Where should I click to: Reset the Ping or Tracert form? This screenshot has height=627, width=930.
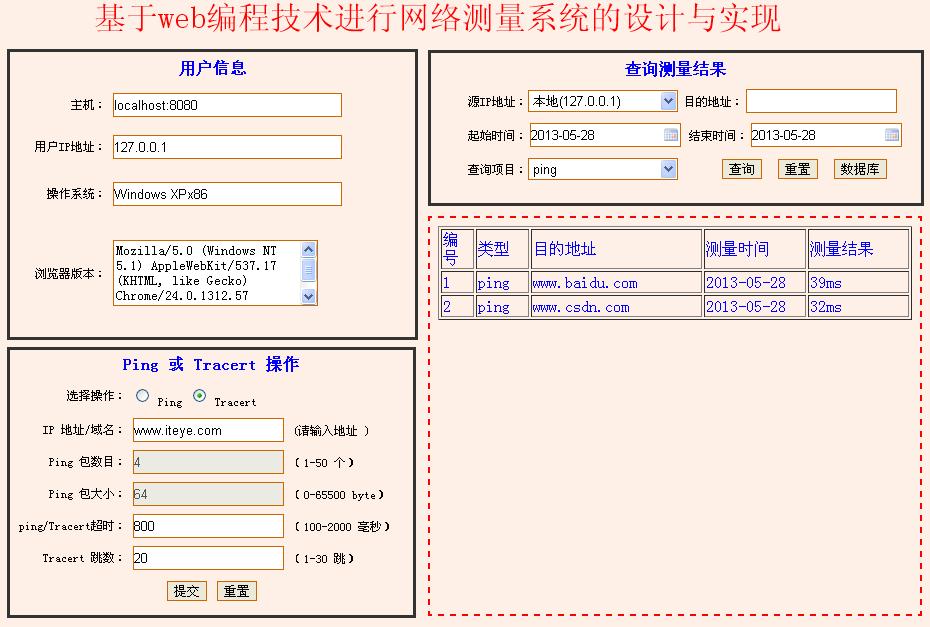[236, 591]
